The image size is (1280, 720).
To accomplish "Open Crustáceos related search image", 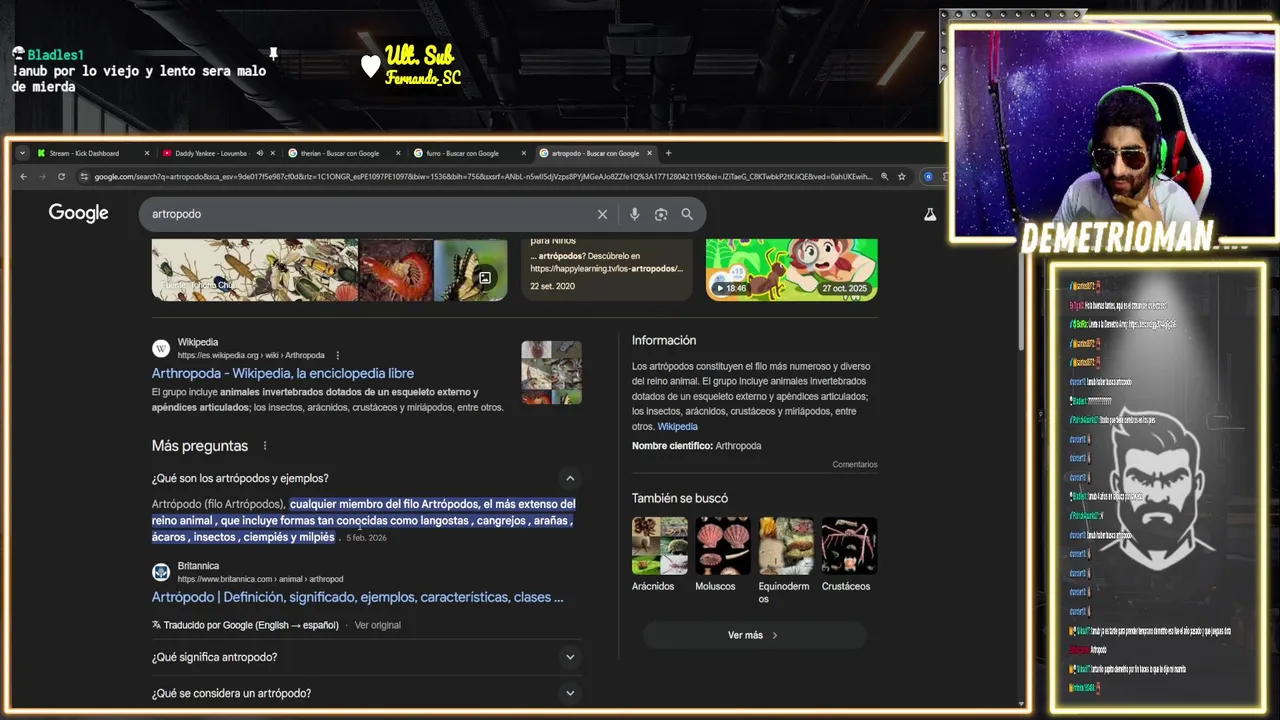I will [849, 546].
